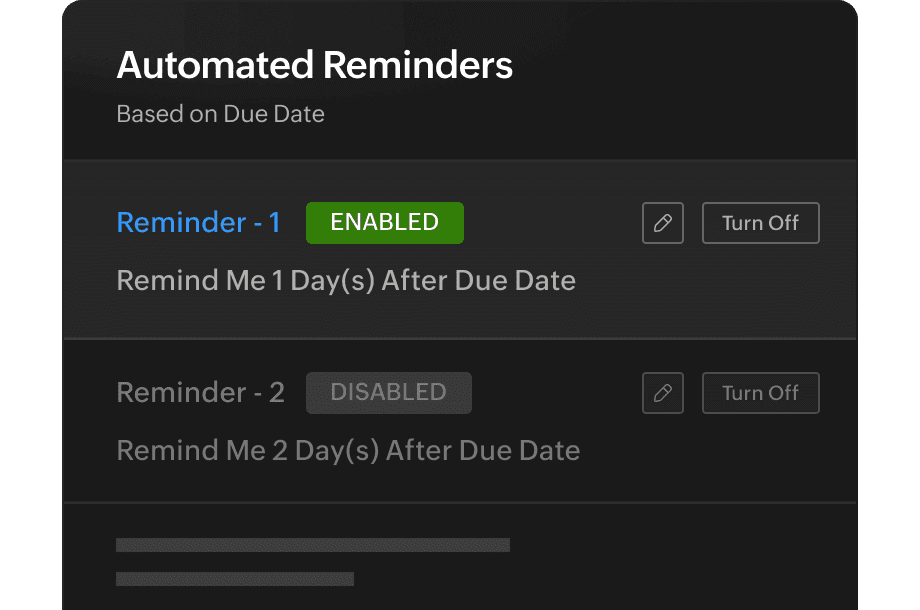The height and width of the screenshot is (610, 920).
Task: Select the edit icon next to the first Turn Off button
Action: point(662,222)
